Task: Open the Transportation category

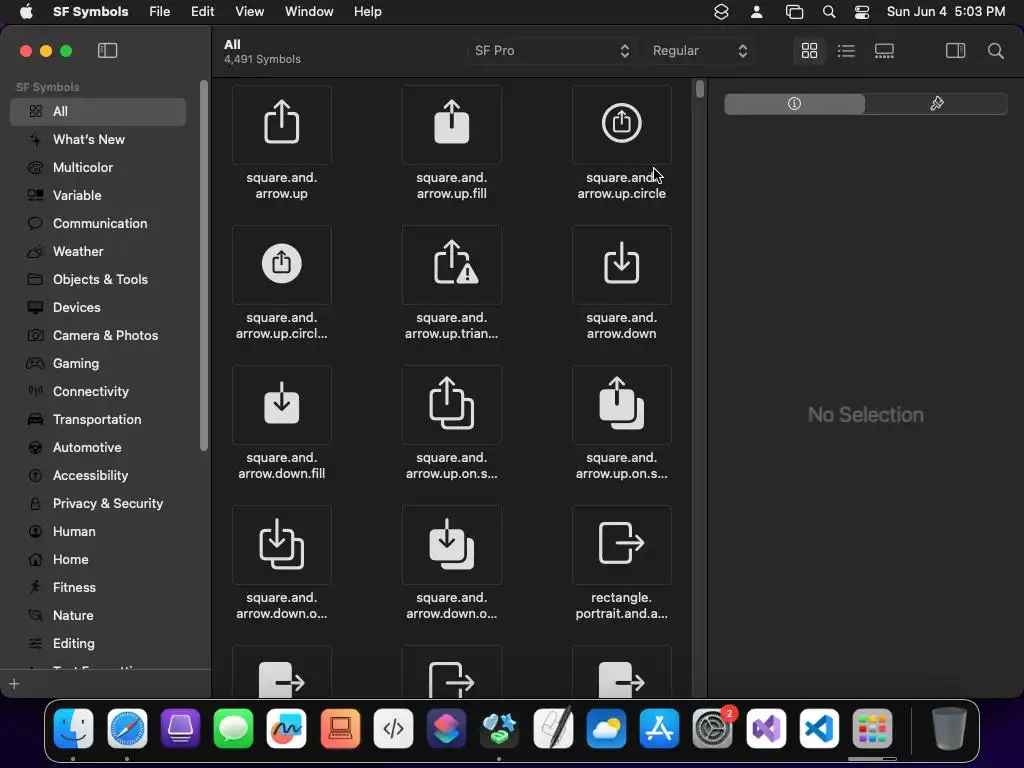Action: point(98,420)
